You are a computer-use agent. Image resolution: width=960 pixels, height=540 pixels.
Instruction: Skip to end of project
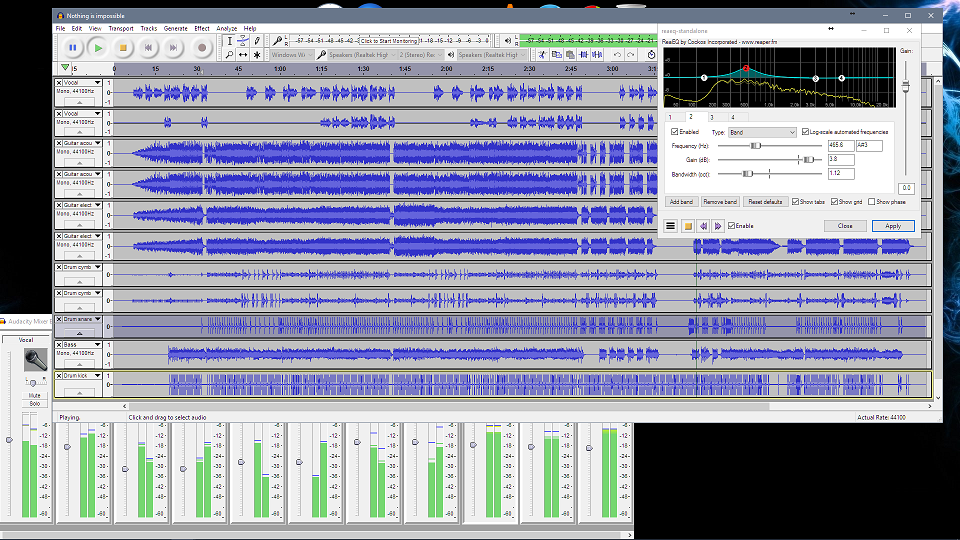pos(174,48)
